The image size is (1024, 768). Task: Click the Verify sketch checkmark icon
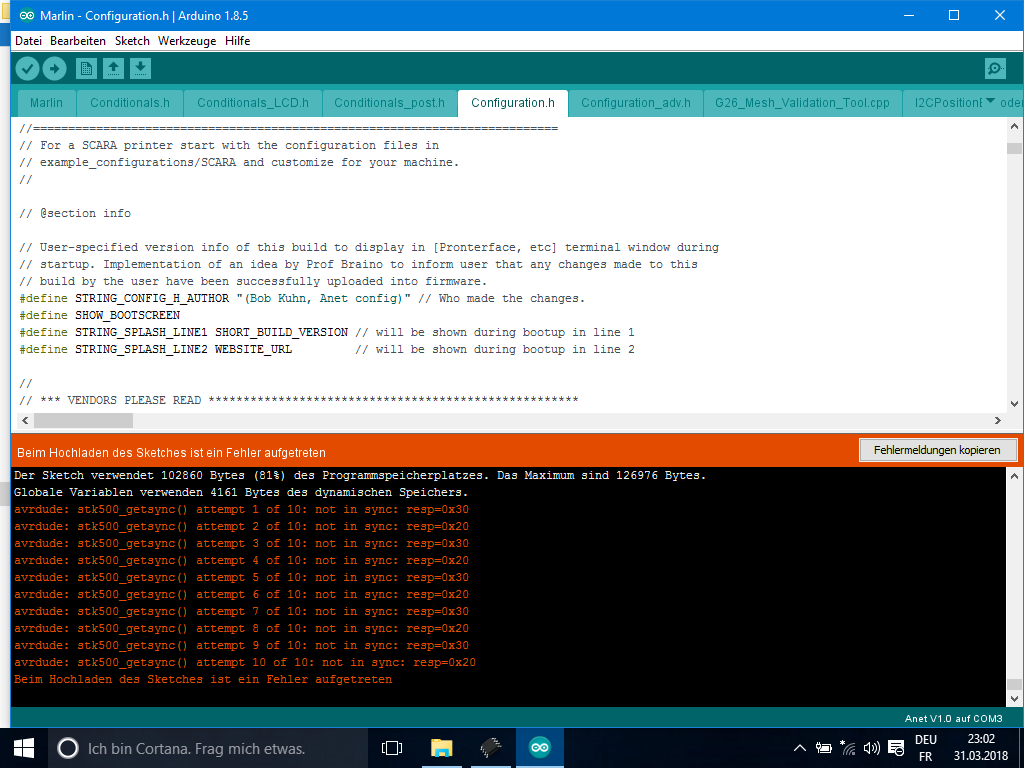27,69
